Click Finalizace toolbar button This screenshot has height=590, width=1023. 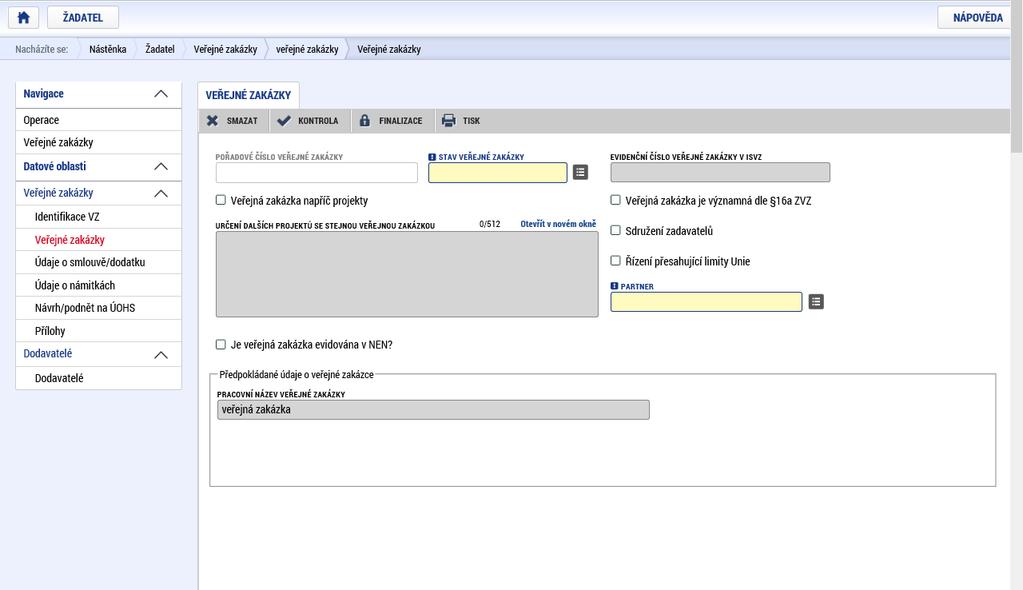pos(391,121)
